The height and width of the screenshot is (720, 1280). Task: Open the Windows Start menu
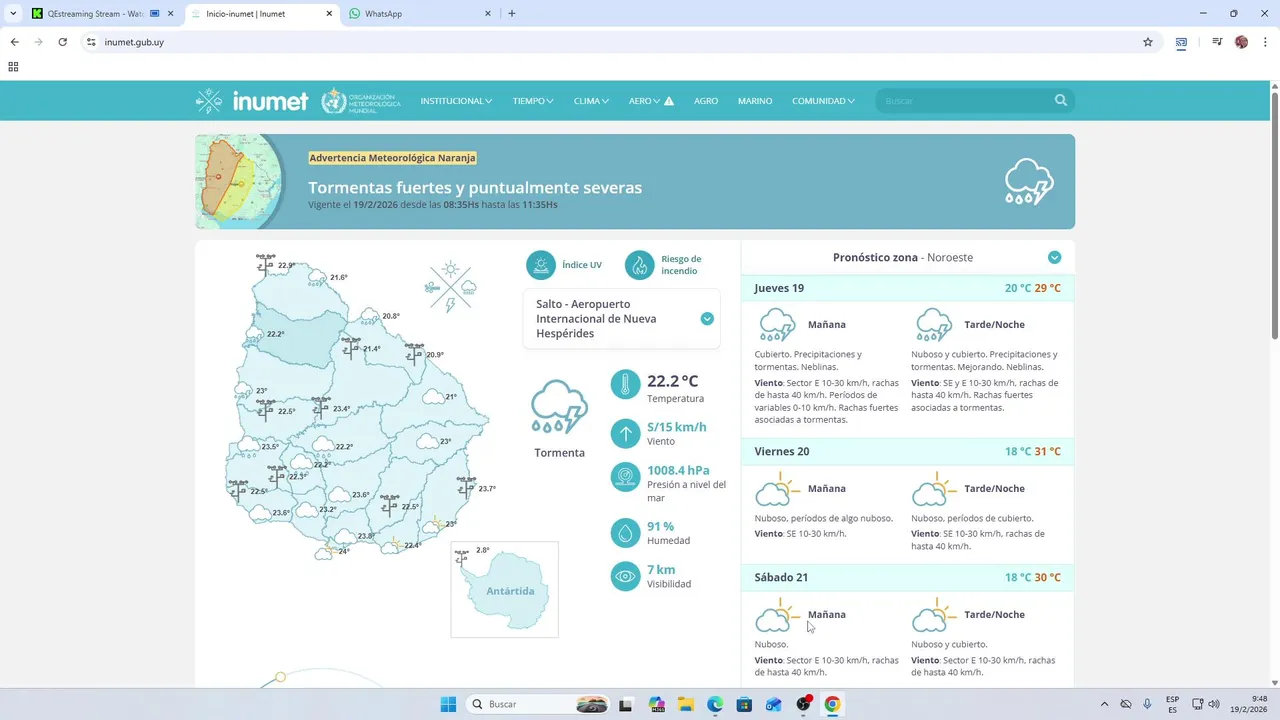[x=448, y=704]
